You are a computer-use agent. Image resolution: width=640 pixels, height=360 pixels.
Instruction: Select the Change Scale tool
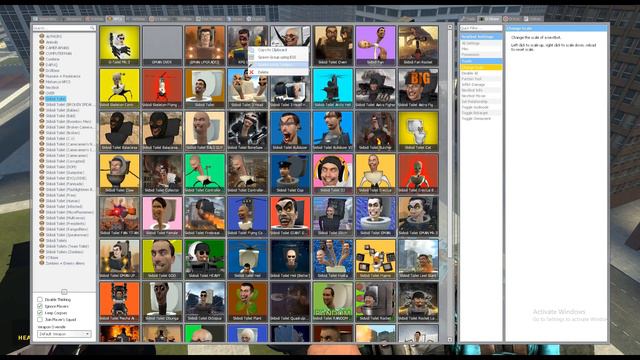(x=481, y=67)
